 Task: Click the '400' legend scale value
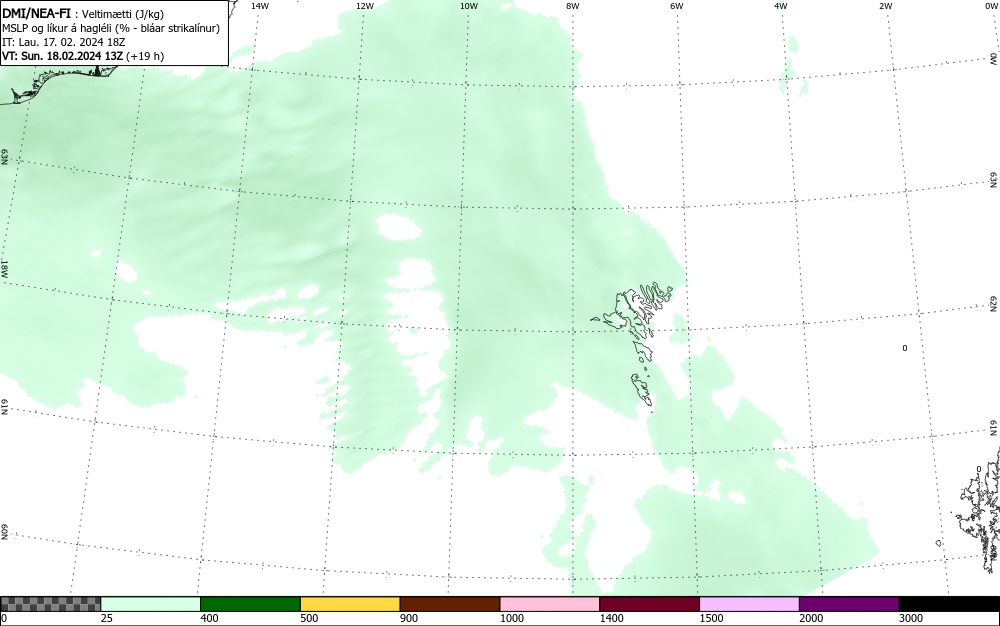tap(209, 618)
